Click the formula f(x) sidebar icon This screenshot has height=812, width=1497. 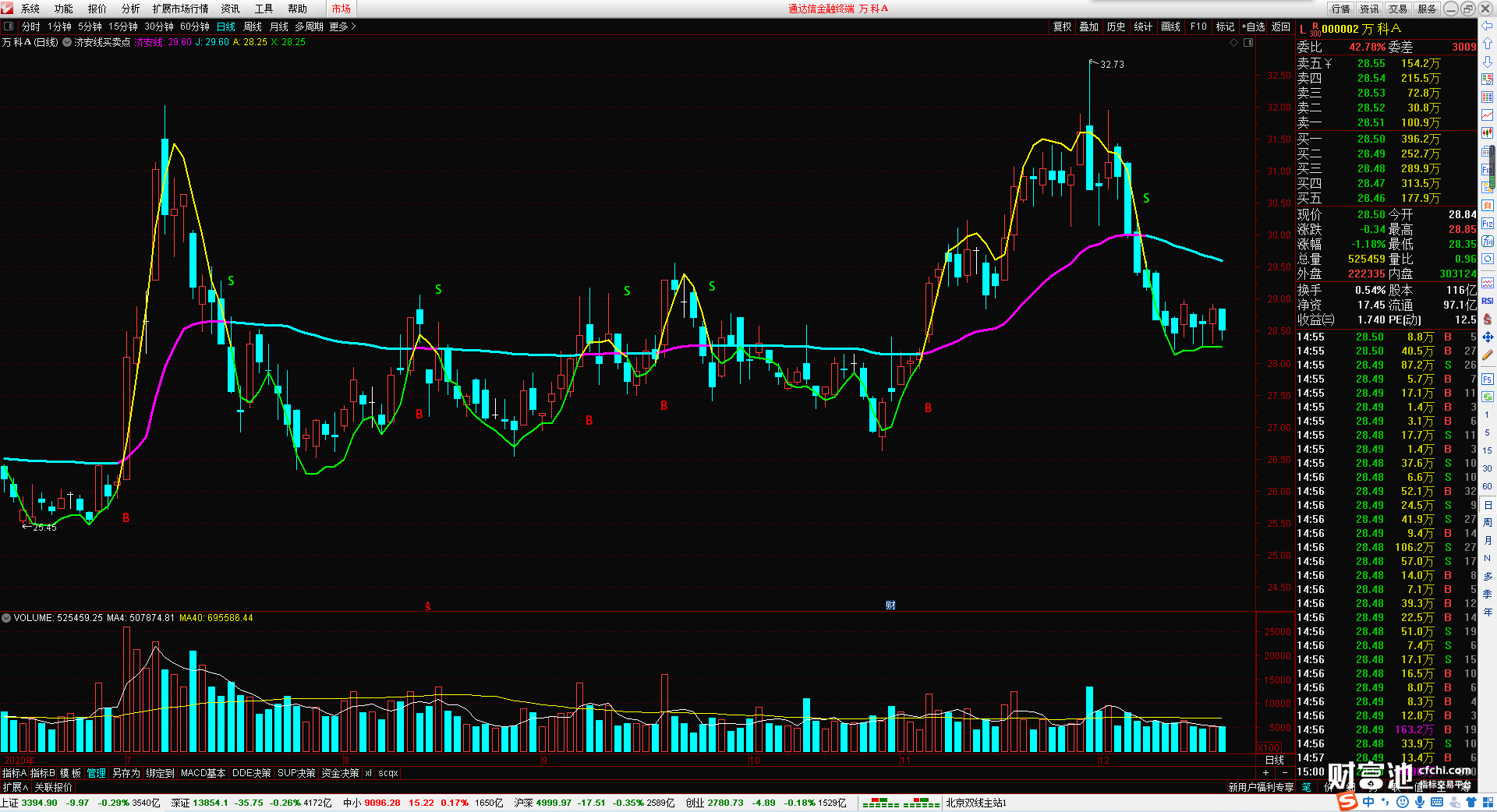tap(1487, 241)
